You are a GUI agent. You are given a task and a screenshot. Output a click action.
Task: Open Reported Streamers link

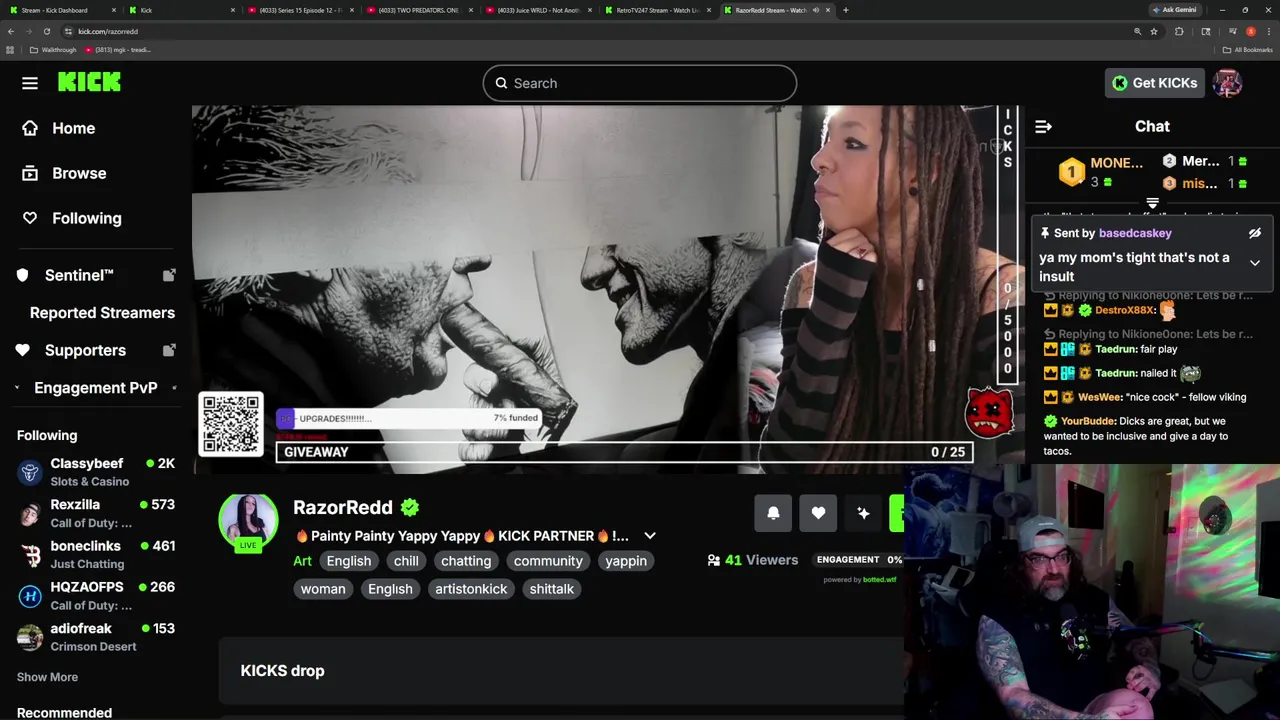pyautogui.click(x=102, y=313)
